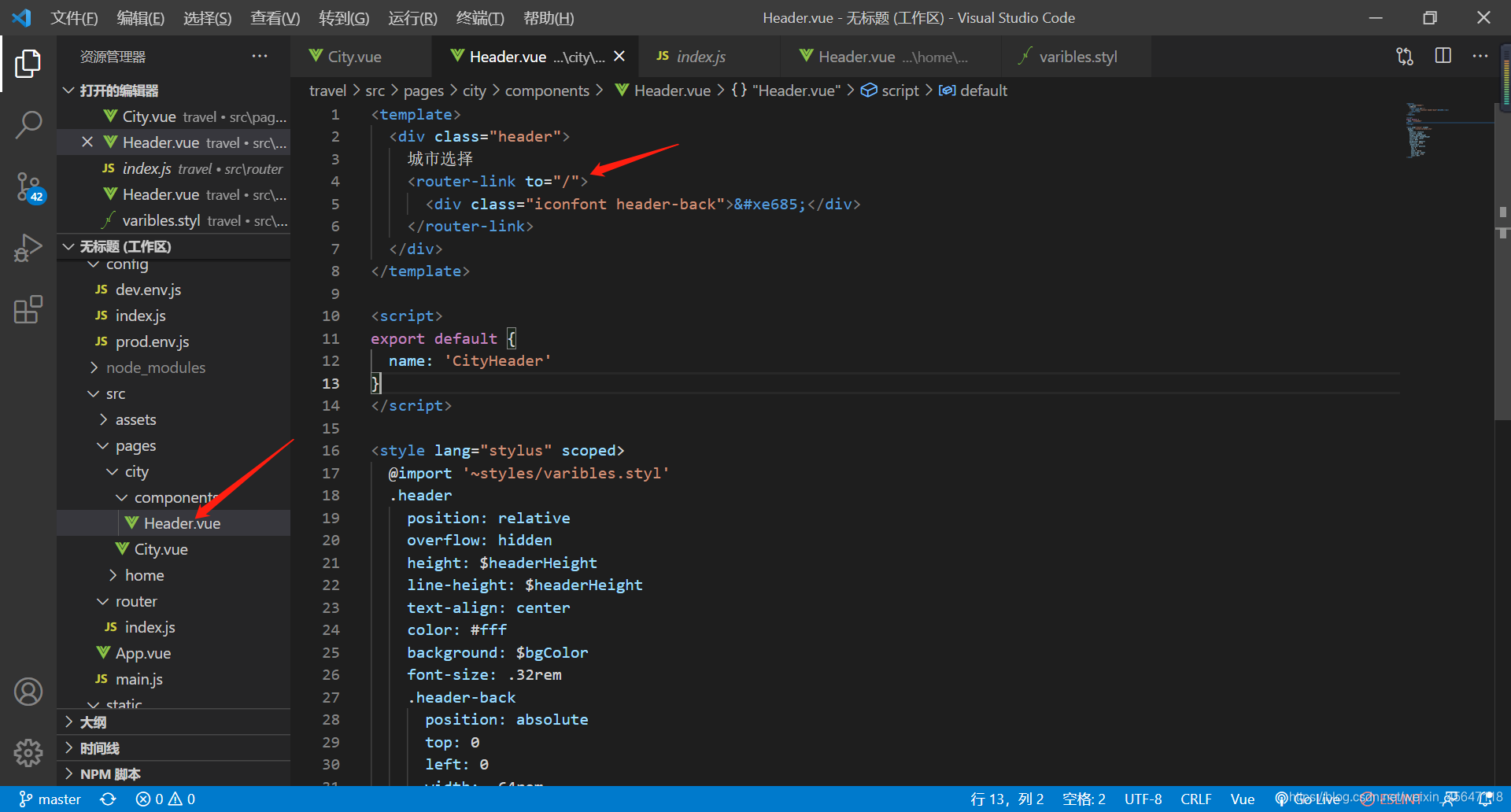
Task: Open the 文件(F) menu
Action: tap(74, 18)
